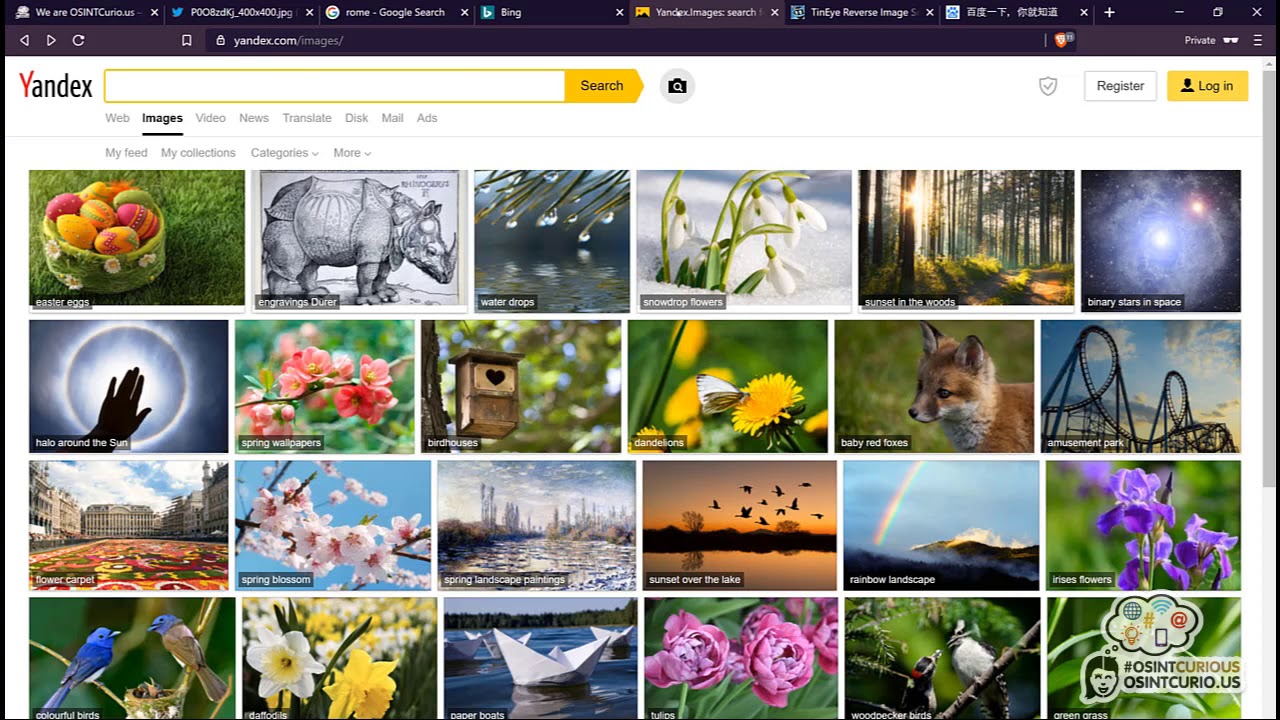Reload the page with the refresh icon
Screen dimensions: 1280x720
tap(79, 40)
